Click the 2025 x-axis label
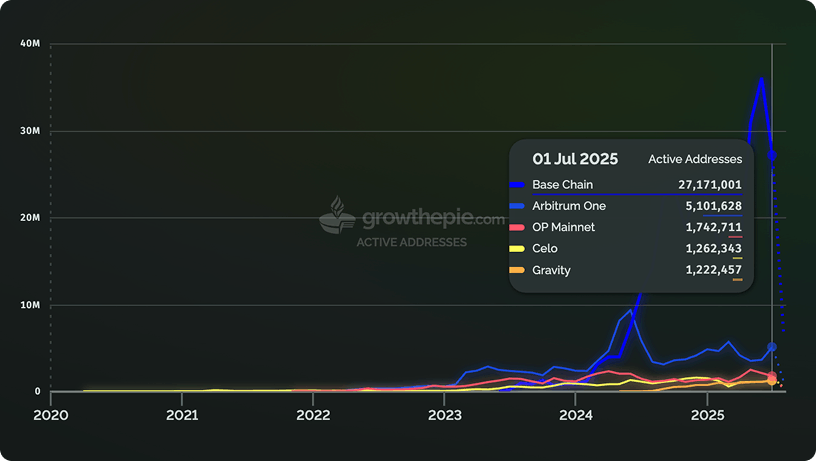This screenshot has height=461, width=816. pos(707,415)
